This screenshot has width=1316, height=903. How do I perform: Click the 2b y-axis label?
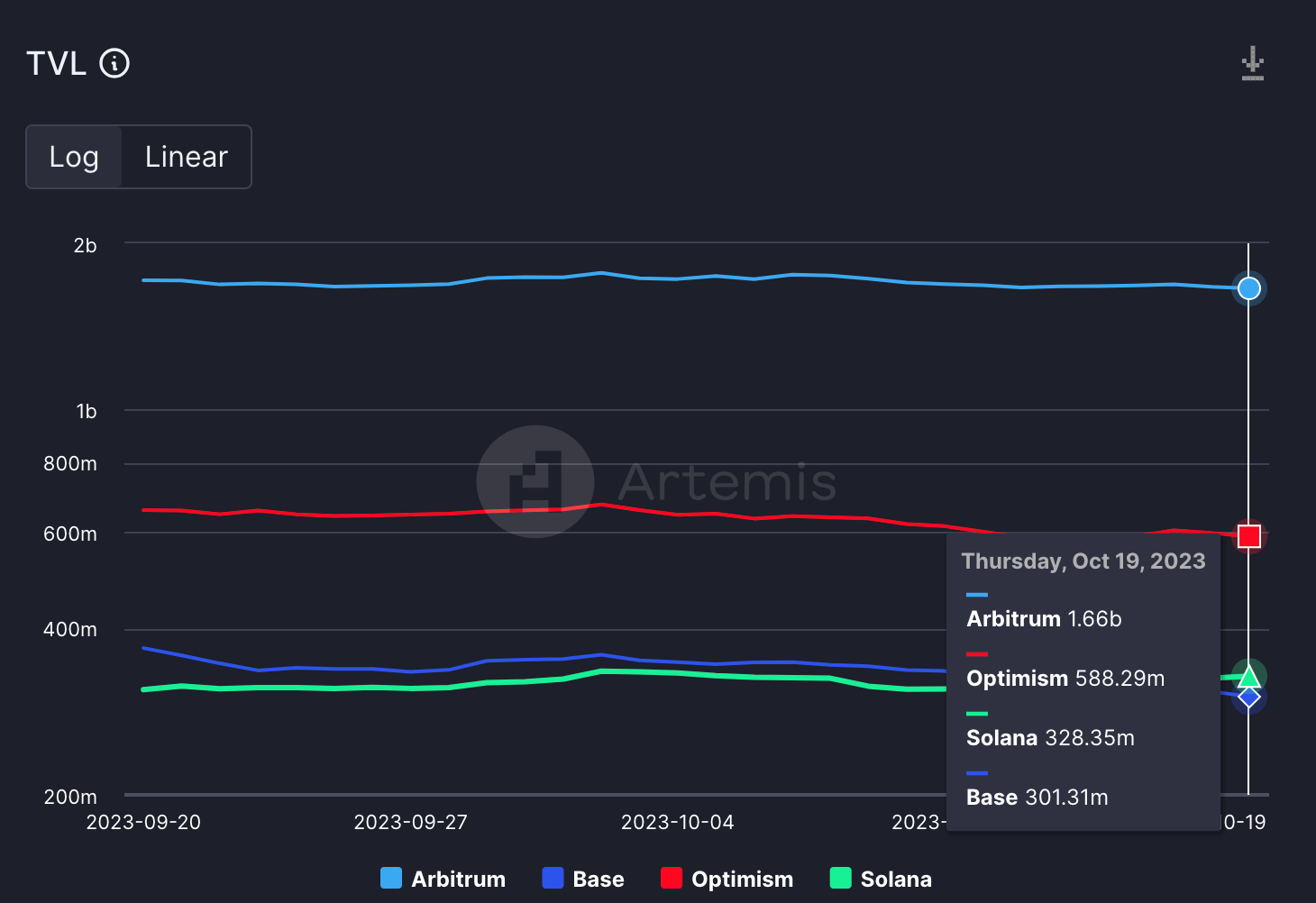click(x=85, y=246)
